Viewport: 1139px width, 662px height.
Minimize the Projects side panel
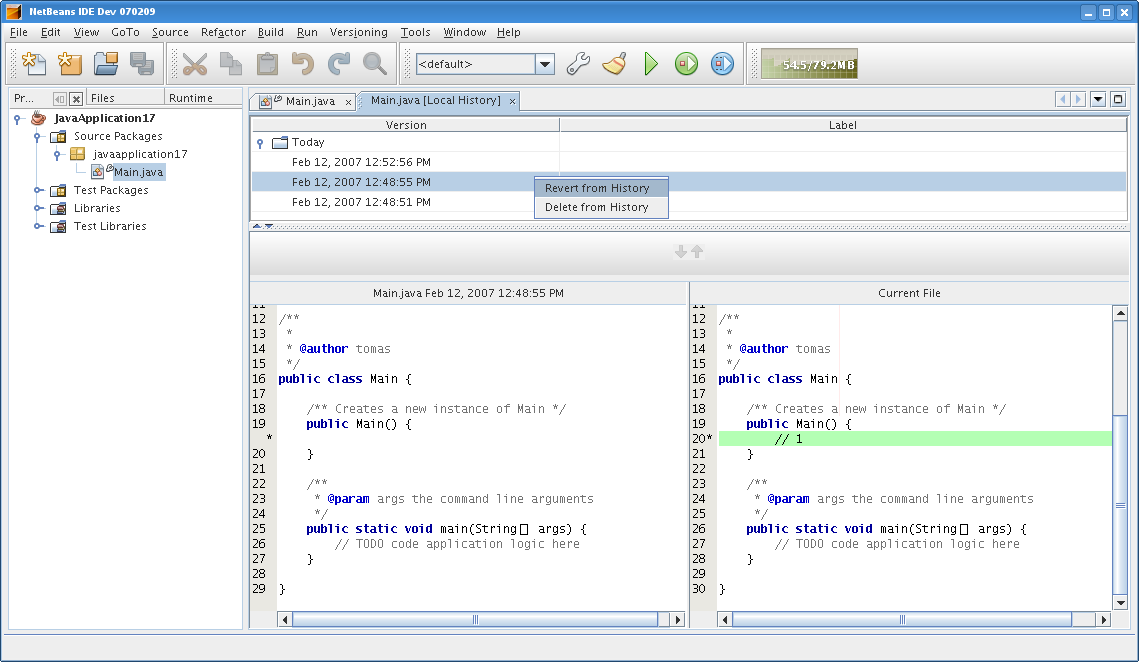(x=60, y=98)
